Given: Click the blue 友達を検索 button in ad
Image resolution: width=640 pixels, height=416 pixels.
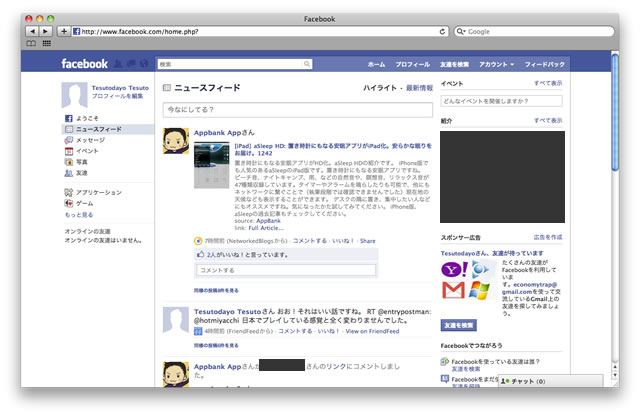Looking at the screenshot, I should pyautogui.click(x=458, y=325).
